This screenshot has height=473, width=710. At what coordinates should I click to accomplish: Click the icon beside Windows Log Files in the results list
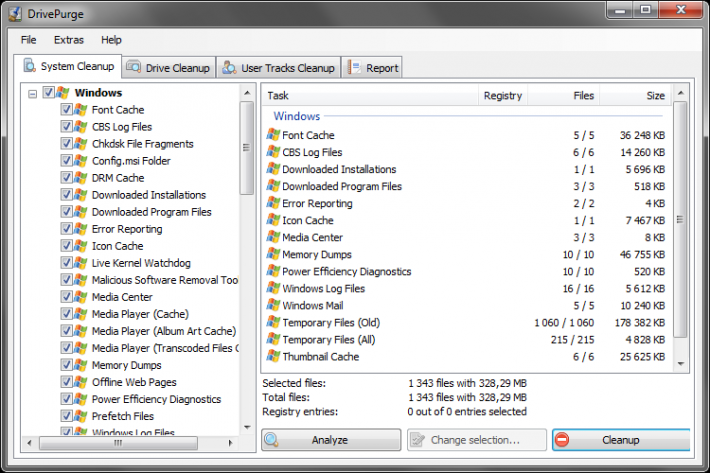[x=273, y=288]
